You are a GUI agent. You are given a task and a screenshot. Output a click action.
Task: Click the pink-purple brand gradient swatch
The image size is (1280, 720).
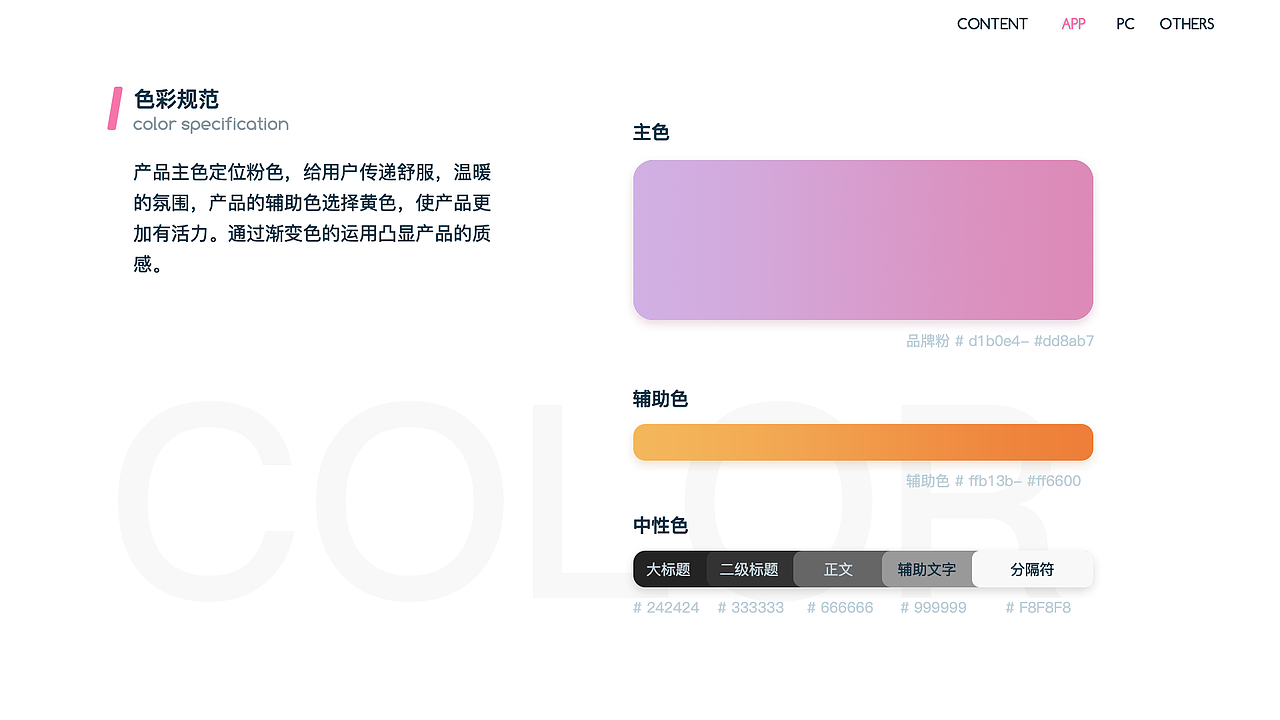(x=863, y=240)
